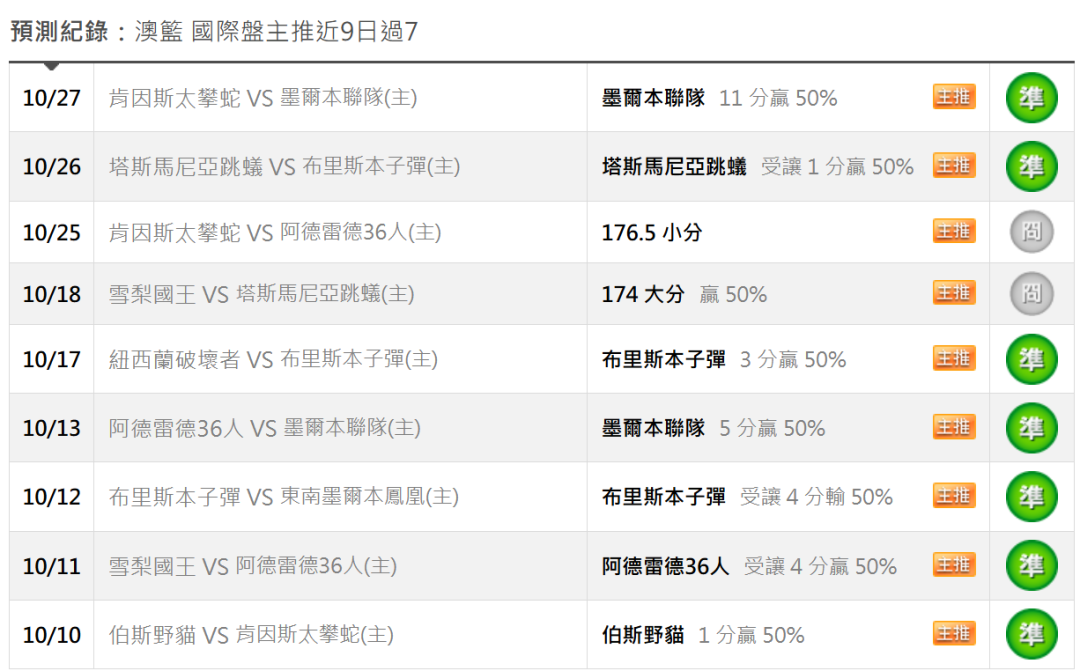1080x671 pixels.
Task: Click green 準 icon in 10/17 row
Action: coord(1031,360)
